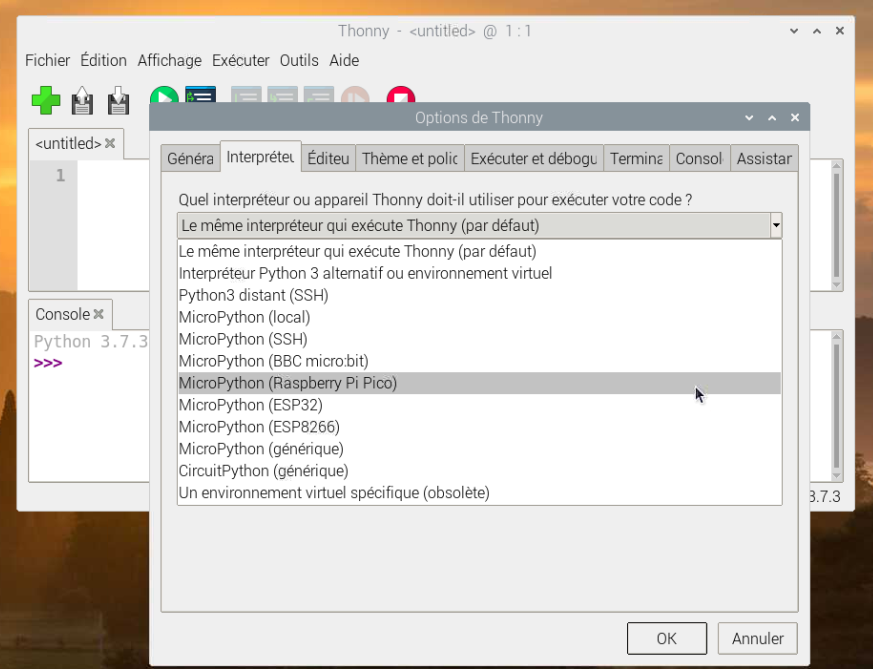Screen dimensions: 873x669
Task: Select the <untitled> editor tab
Action: tap(68, 144)
